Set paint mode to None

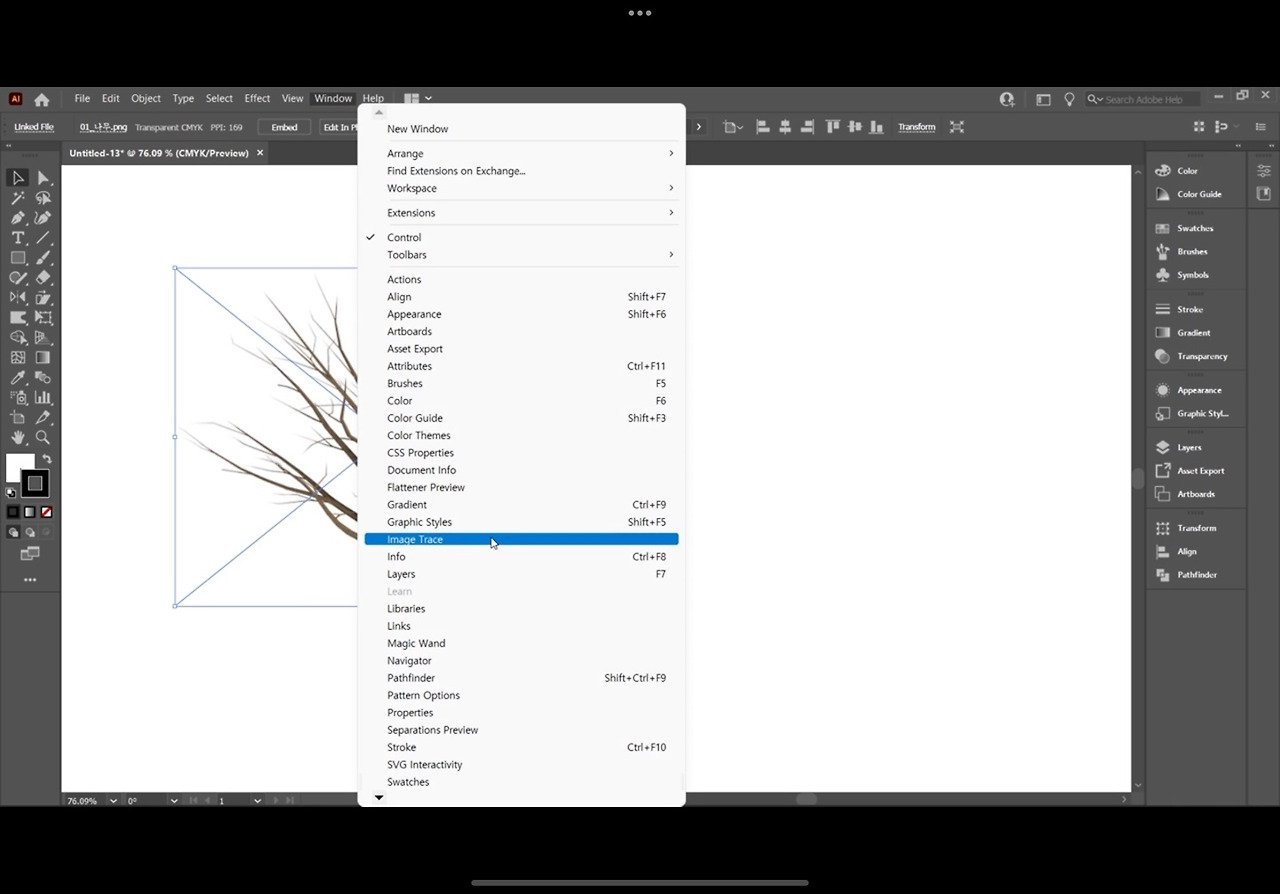coord(46,512)
